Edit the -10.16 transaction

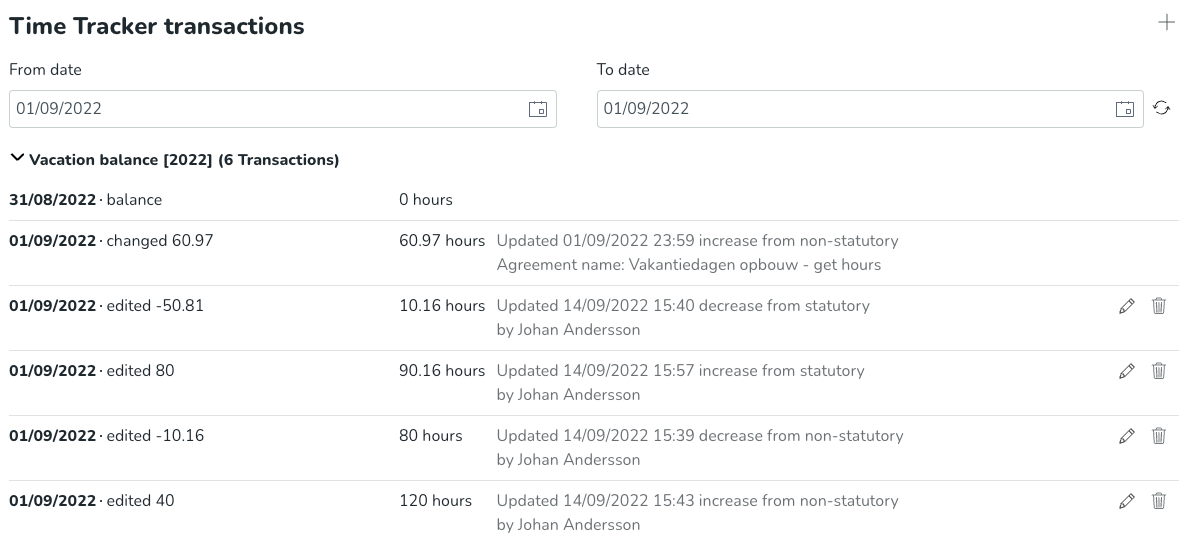(x=1126, y=436)
